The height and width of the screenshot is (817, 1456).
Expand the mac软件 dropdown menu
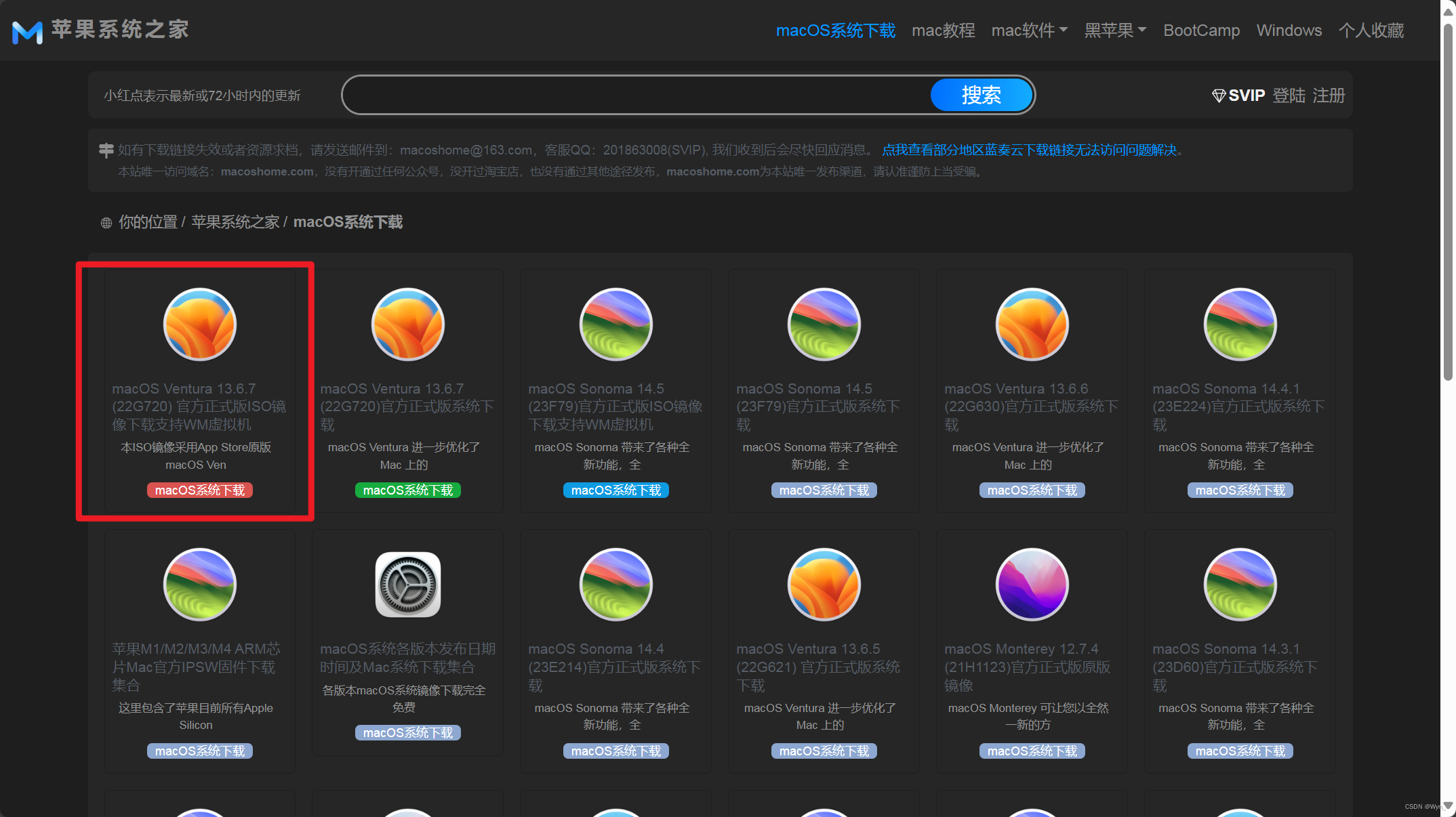pos(1029,30)
